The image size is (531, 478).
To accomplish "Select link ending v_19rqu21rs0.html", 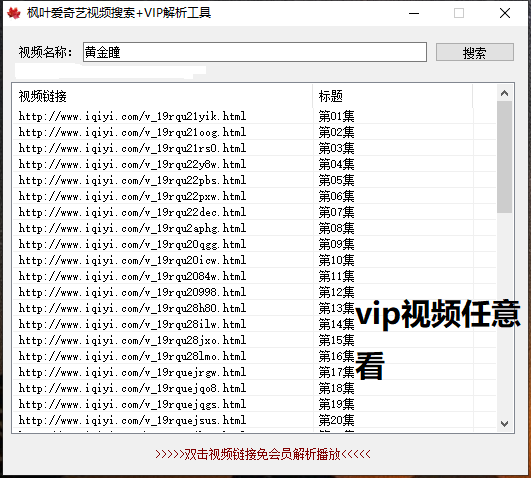I will (x=132, y=148).
